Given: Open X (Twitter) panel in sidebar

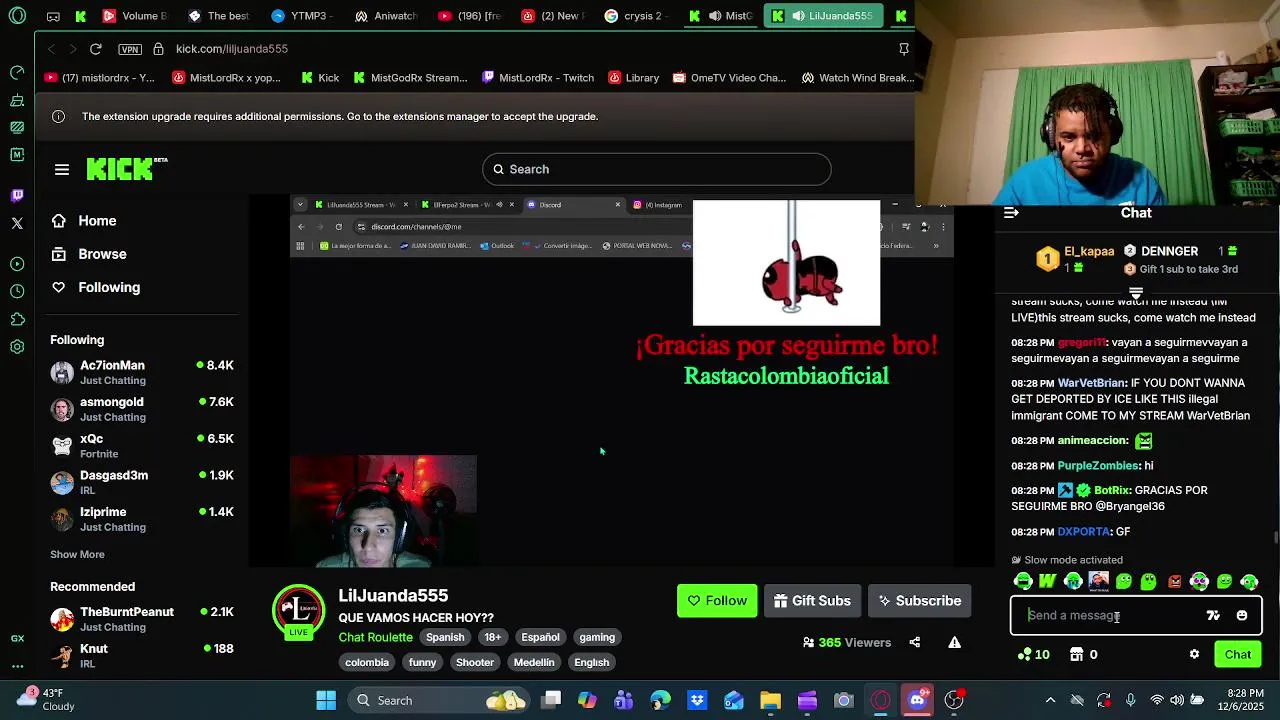Looking at the screenshot, I should pos(17,223).
